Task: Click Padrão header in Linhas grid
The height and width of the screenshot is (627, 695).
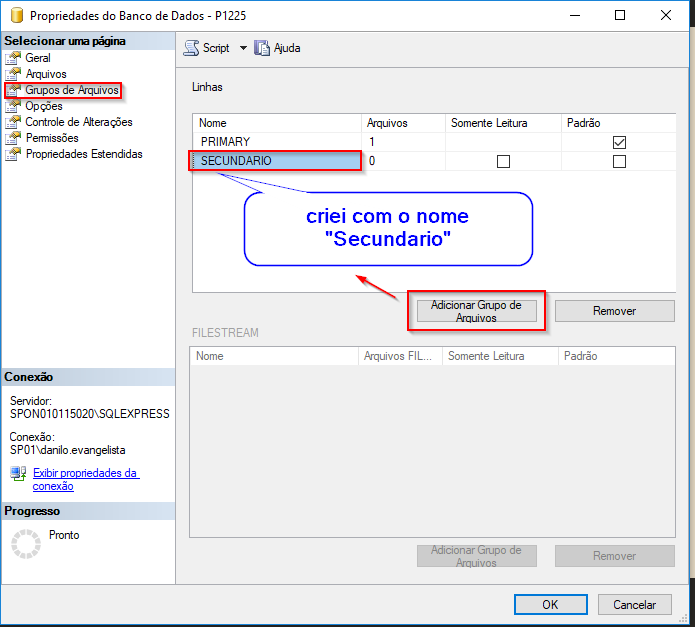Action: pos(619,123)
